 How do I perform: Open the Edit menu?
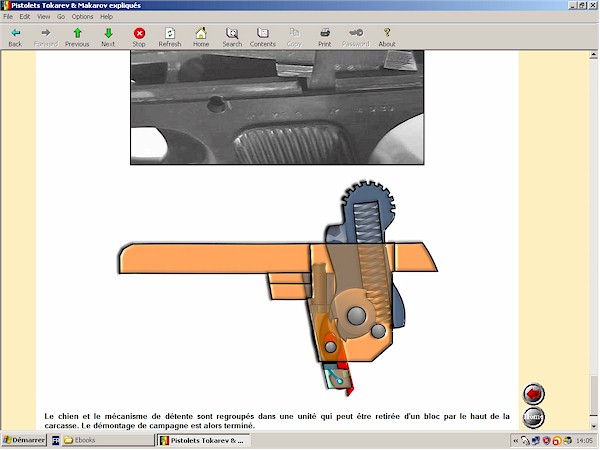tap(25, 16)
